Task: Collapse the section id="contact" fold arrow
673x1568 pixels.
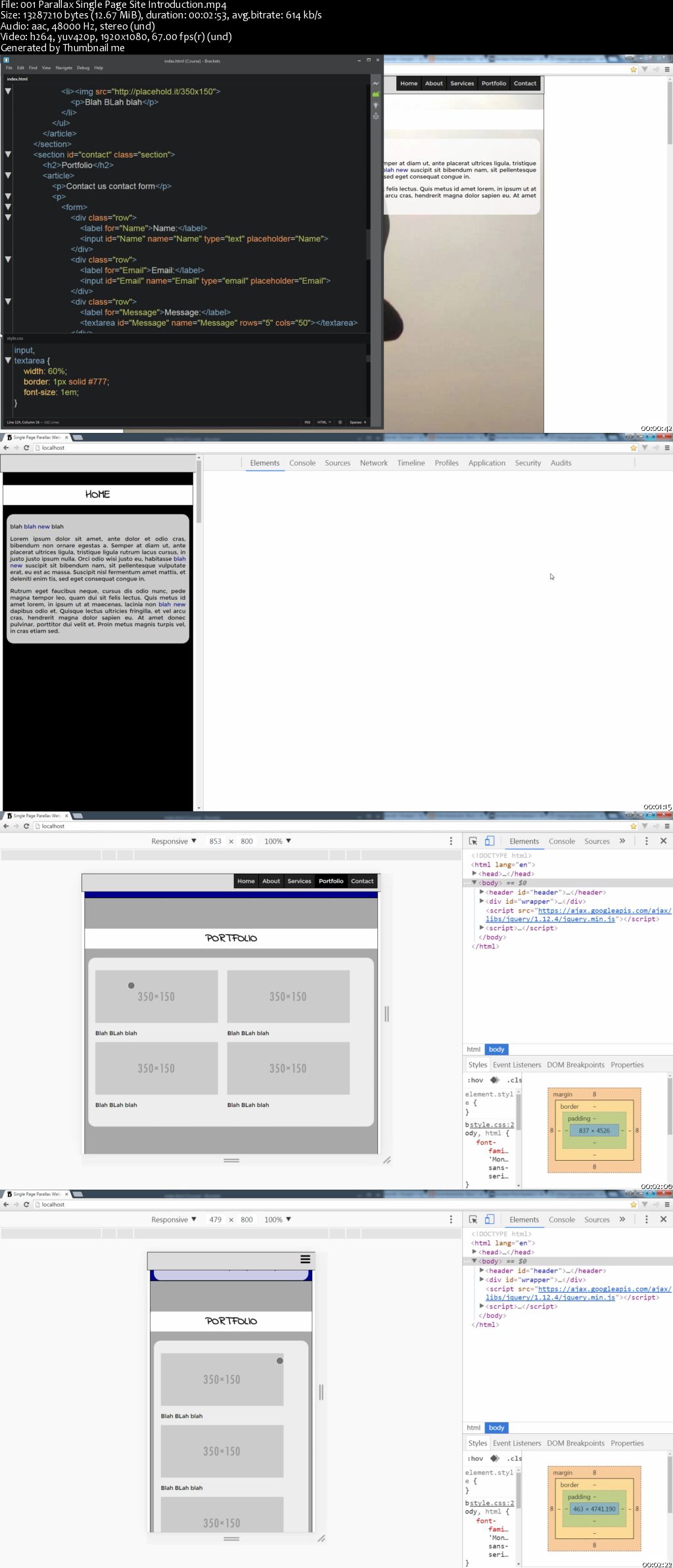Action: (8, 154)
